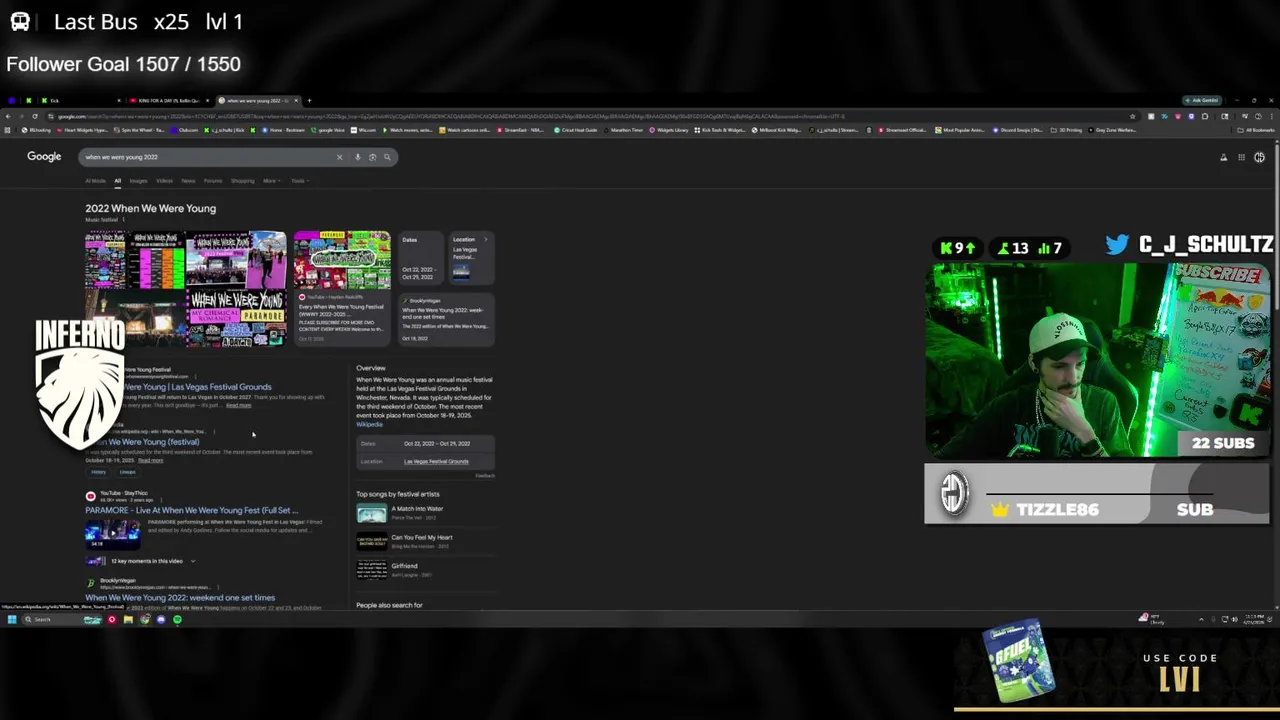
Task: Open Google Lens image search icon
Action: pos(372,157)
